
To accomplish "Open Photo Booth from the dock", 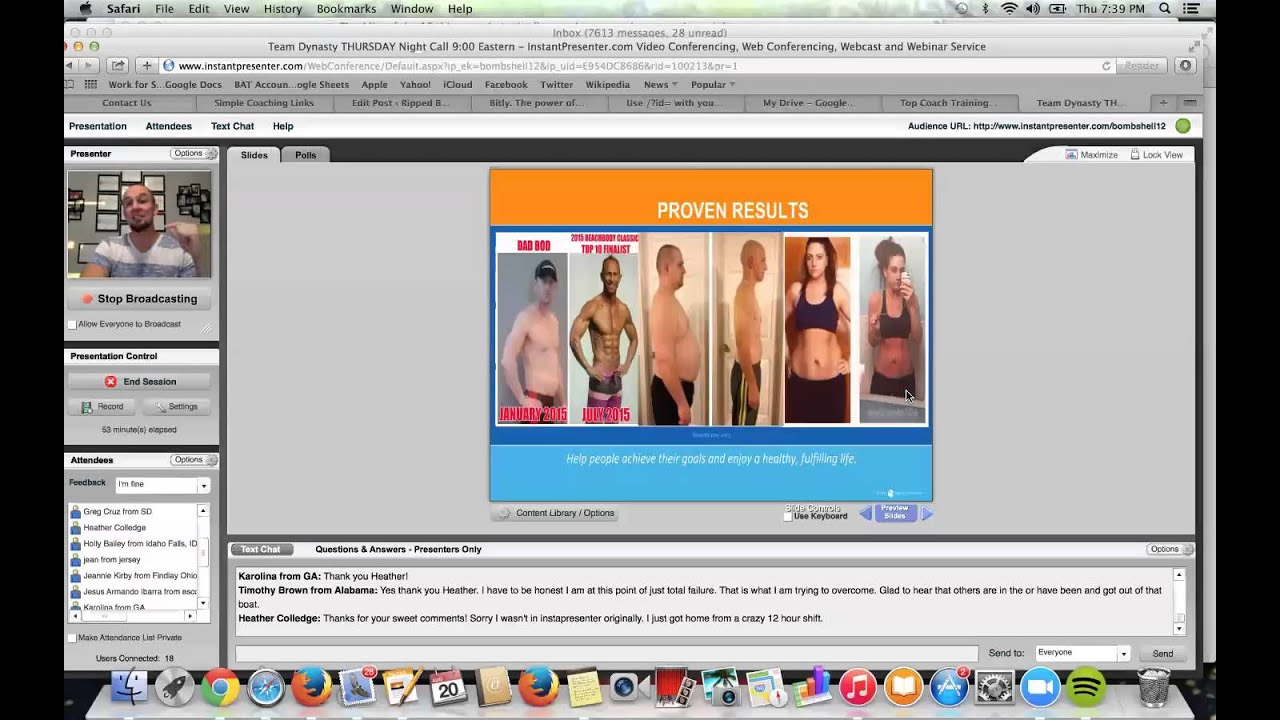I will click(675, 688).
